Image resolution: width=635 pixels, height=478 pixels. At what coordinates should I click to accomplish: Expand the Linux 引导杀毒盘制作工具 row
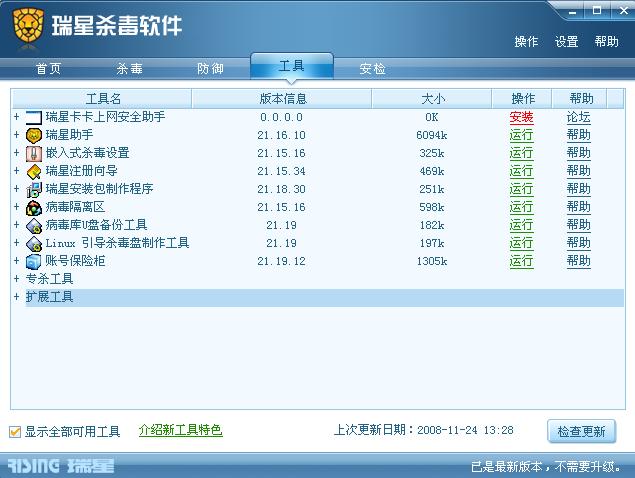(16, 243)
